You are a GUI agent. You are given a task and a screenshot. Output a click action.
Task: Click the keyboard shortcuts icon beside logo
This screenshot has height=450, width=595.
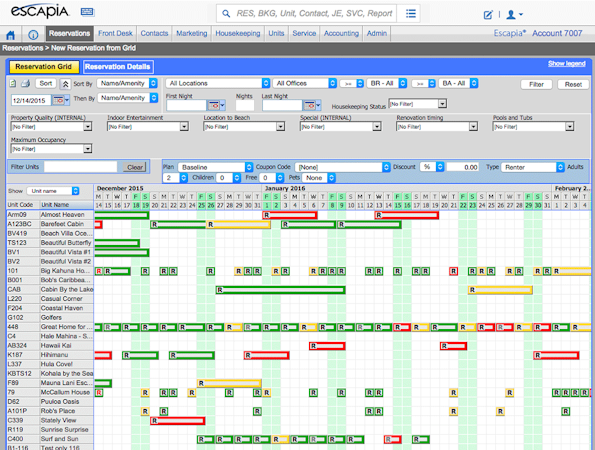pos(87,12)
